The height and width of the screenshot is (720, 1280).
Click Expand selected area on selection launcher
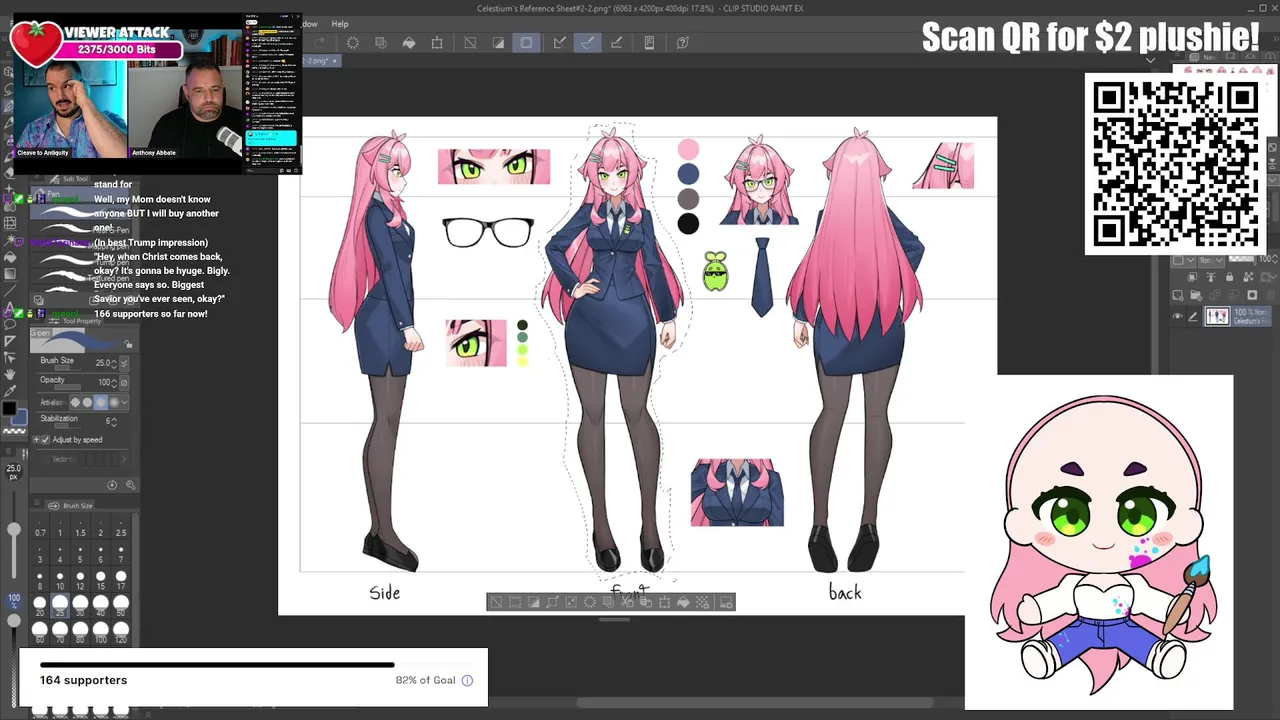pos(552,602)
